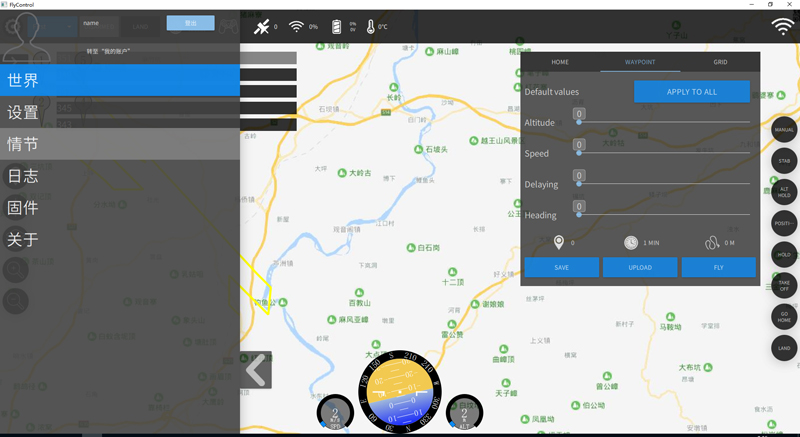This screenshot has height=437, width=800.
Task: Click the battery level icon
Action: [336, 27]
